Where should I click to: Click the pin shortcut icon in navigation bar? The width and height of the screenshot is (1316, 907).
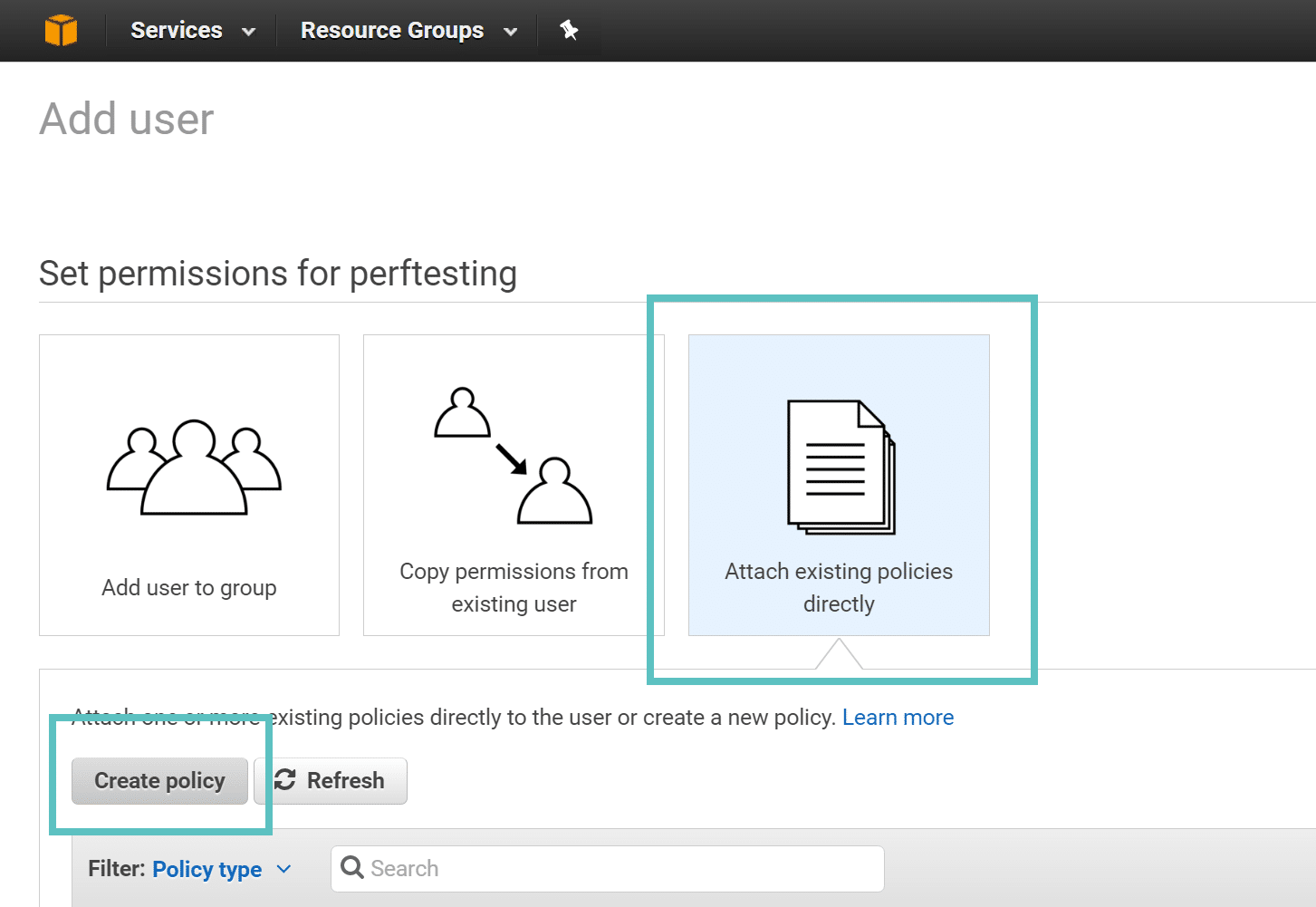click(x=569, y=30)
